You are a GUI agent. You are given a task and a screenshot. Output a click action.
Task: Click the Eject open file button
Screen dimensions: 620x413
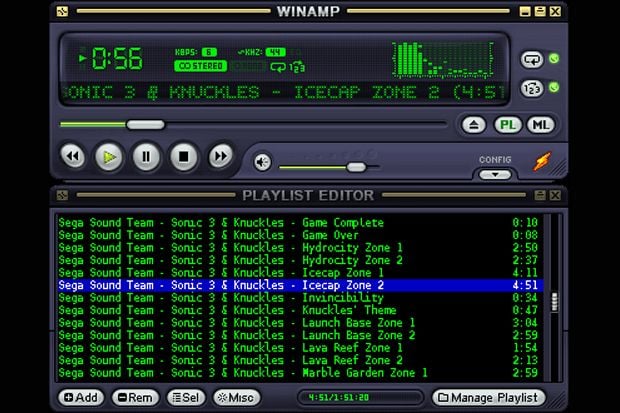click(x=474, y=125)
